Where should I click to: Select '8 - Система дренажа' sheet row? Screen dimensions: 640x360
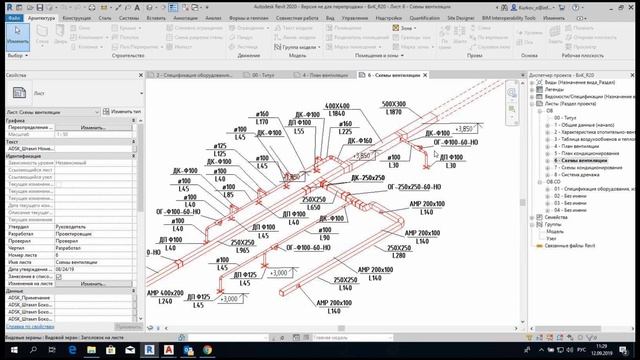pyautogui.click(x=577, y=174)
